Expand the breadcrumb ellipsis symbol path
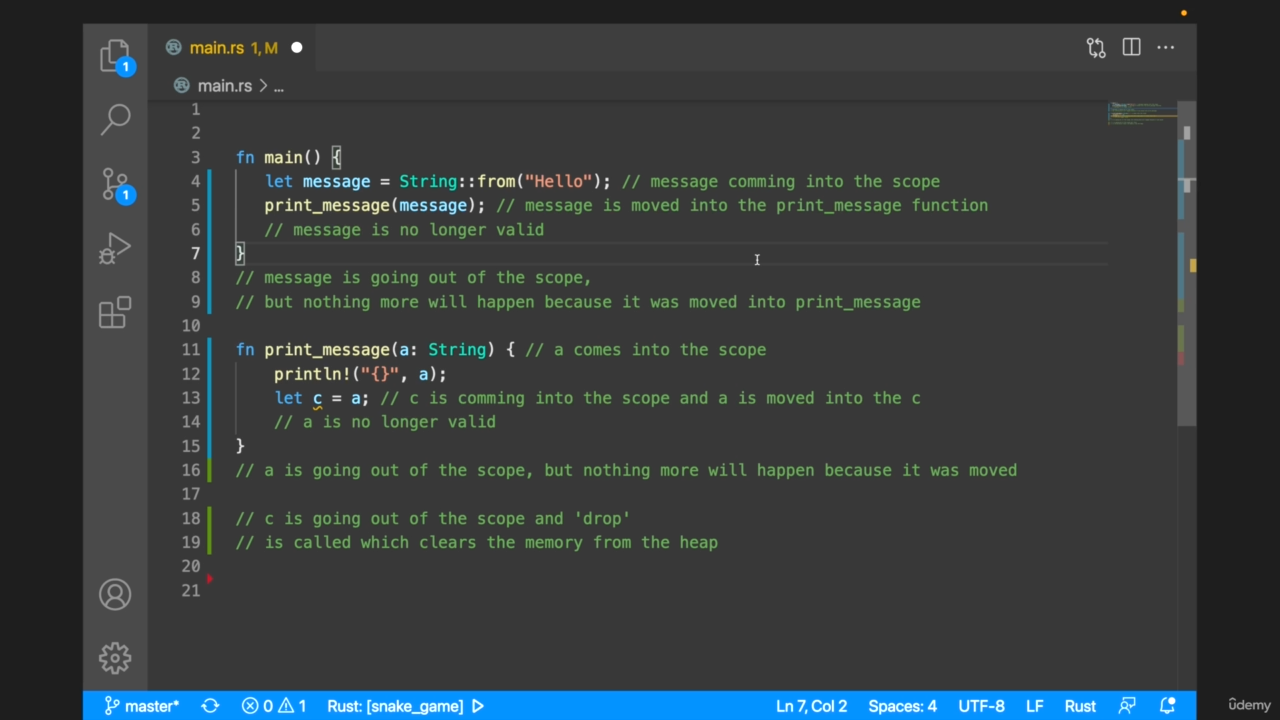 (279, 86)
